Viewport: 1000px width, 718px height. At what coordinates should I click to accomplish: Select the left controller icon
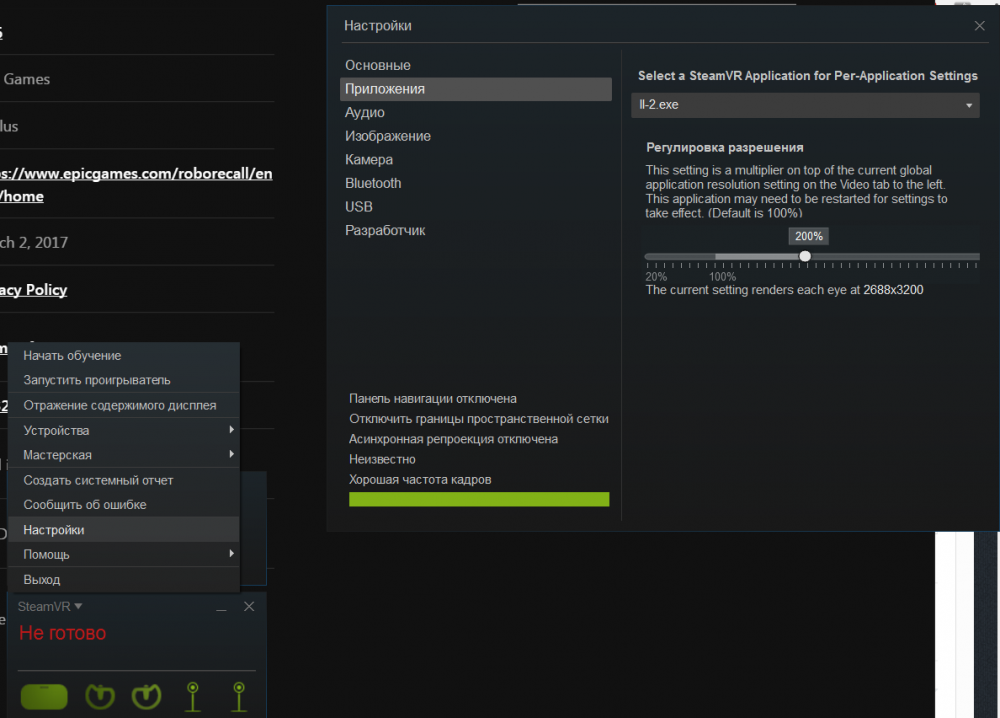pos(99,696)
